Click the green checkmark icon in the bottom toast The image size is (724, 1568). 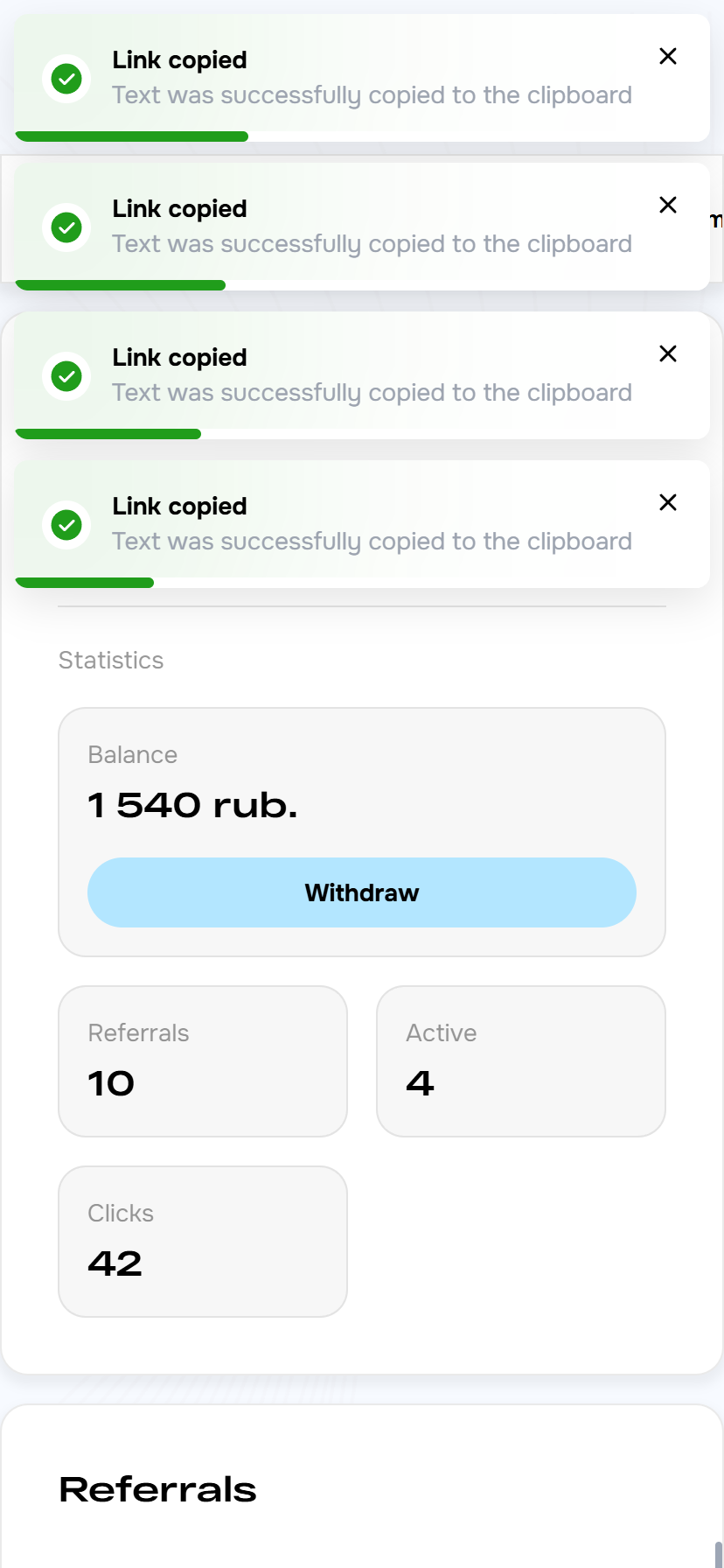point(66,524)
